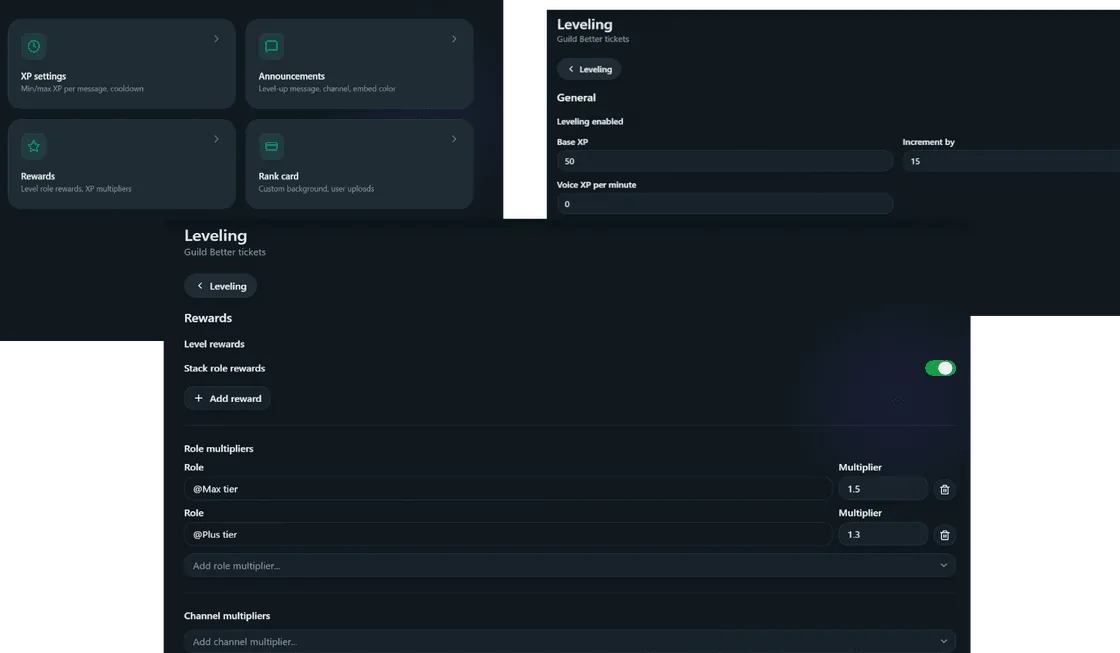Open the Rewards card

pyautogui.click(x=121, y=164)
